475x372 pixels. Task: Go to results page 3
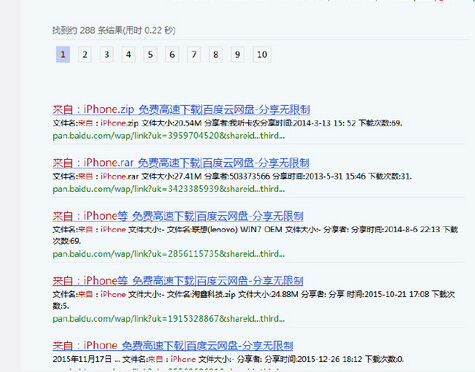click(x=107, y=54)
